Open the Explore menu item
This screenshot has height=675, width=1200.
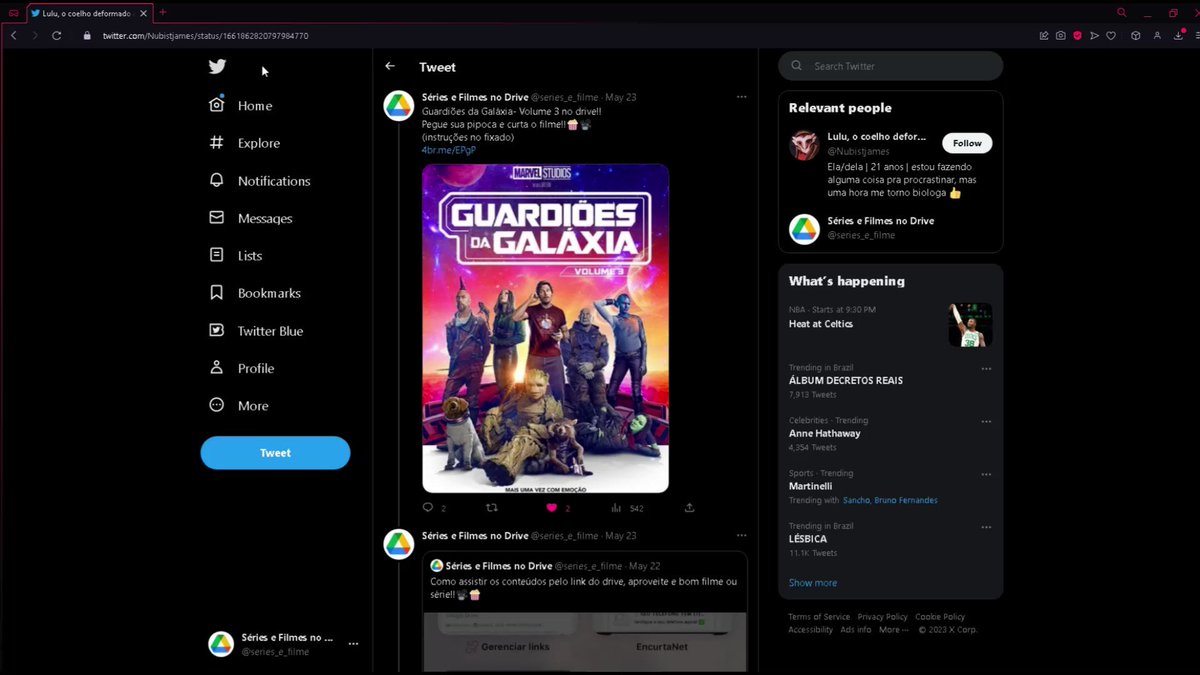pos(245,143)
